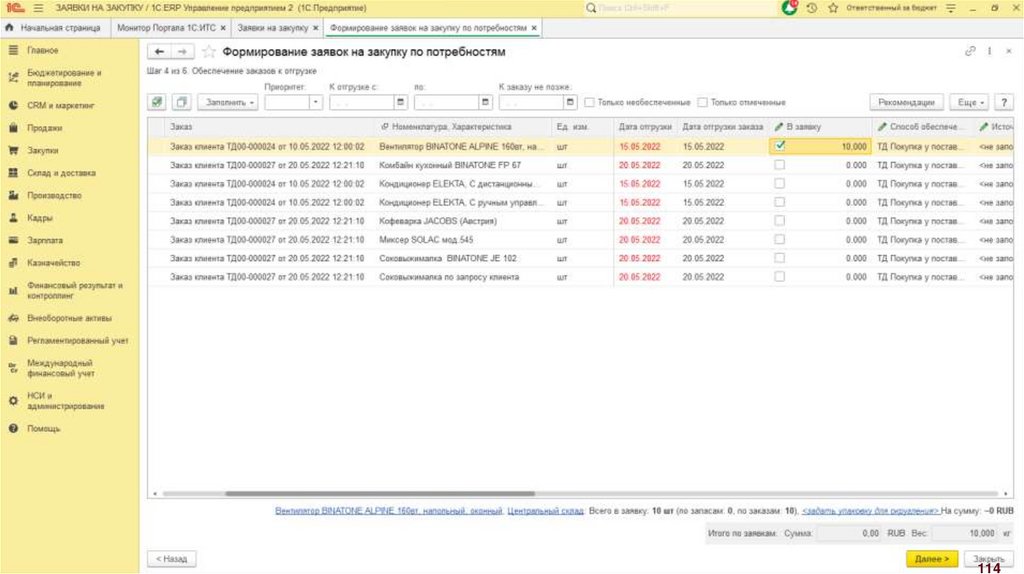Expand the 'Еще' menu
The height and width of the screenshot is (574, 1024).
click(x=970, y=102)
